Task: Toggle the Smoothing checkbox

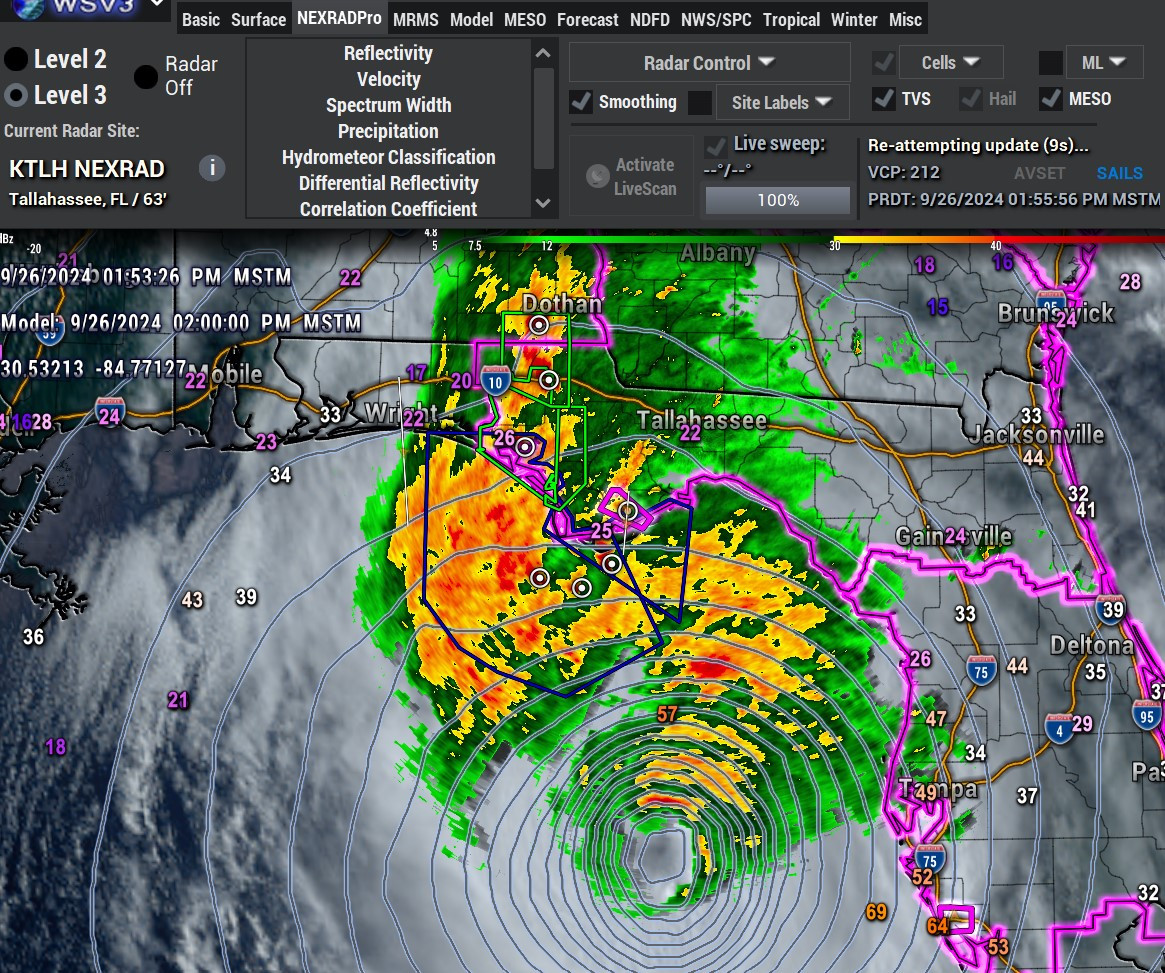Action: point(580,102)
